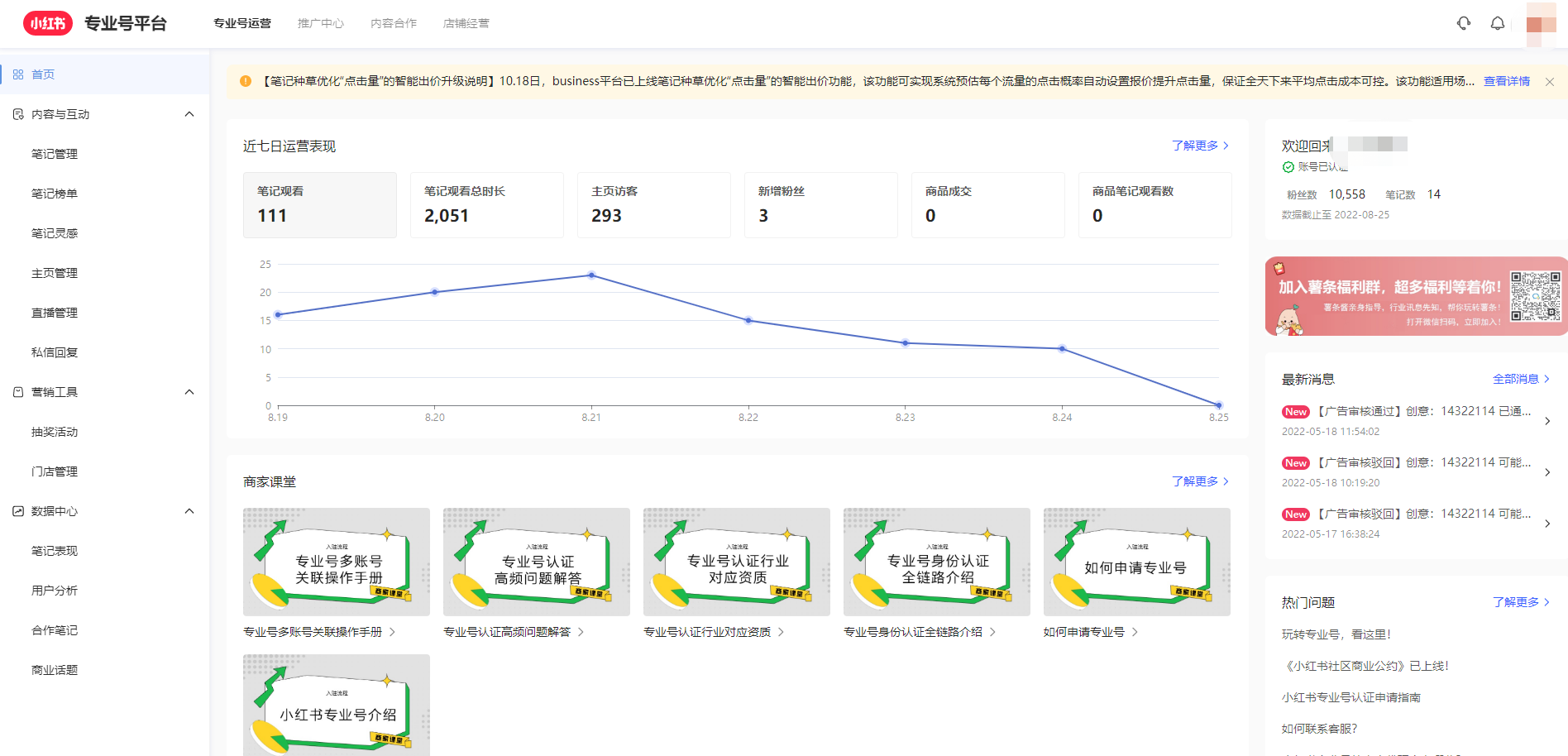
Task: Open 玩转专业号，看这里! question
Action: [1336, 634]
